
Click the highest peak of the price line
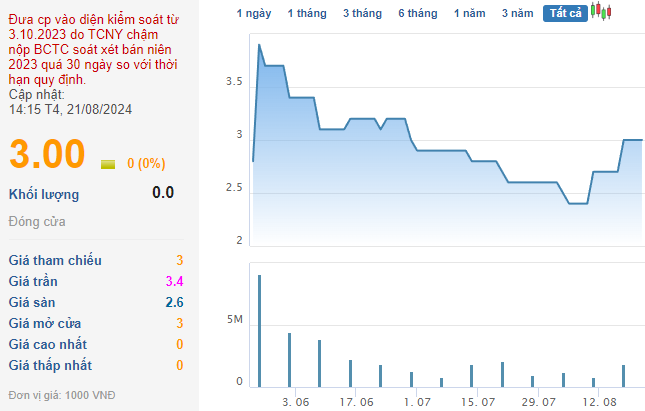pyautogui.click(x=260, y=45)
